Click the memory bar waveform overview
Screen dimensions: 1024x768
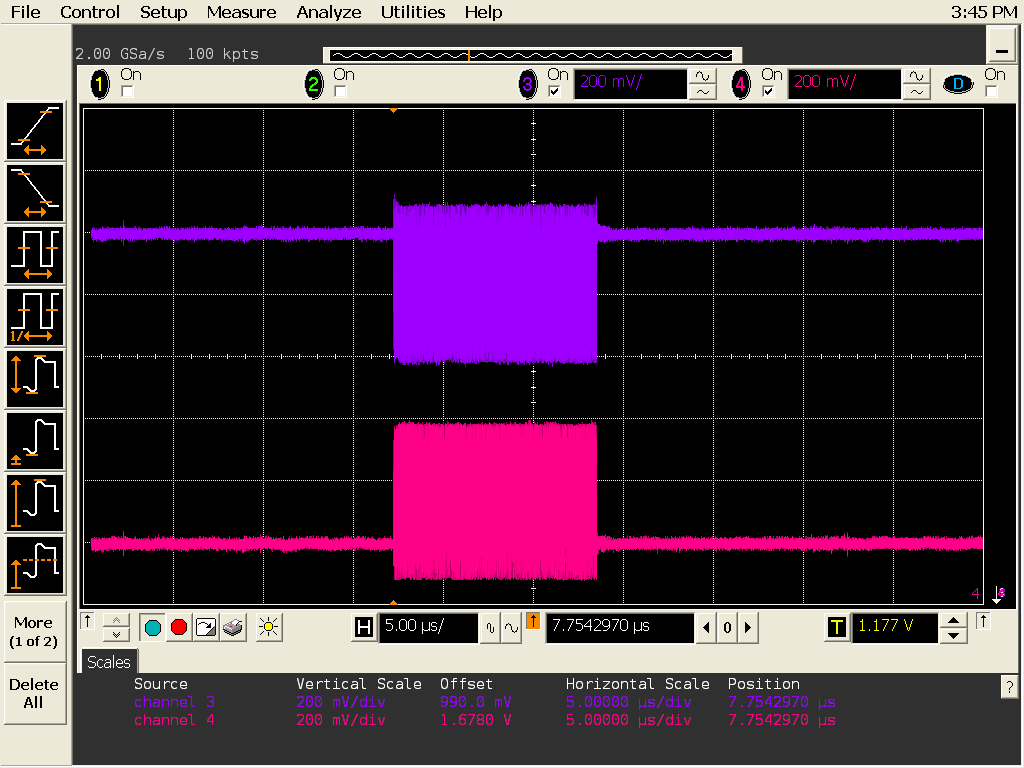pyautogui.click(x=532, y=56)
